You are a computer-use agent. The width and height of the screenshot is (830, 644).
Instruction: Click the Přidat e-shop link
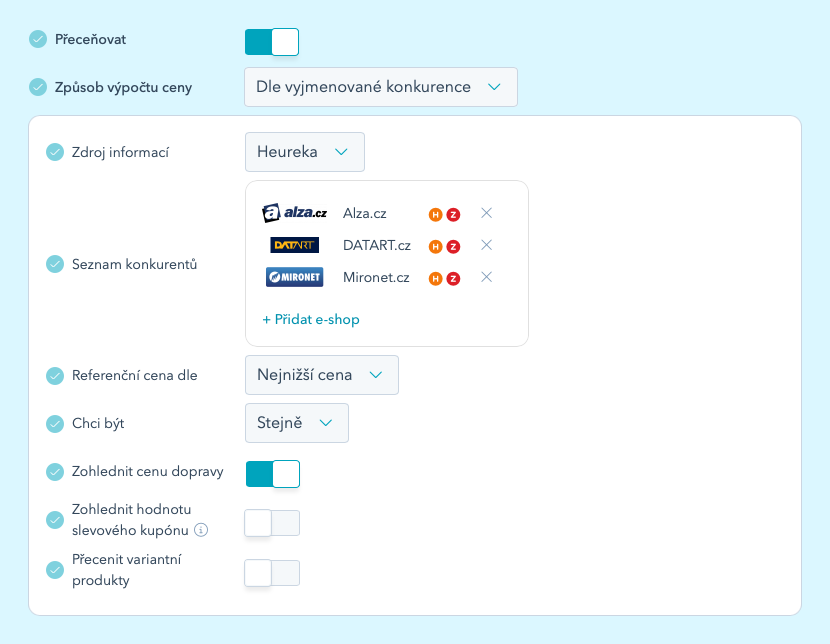(311, 320)
